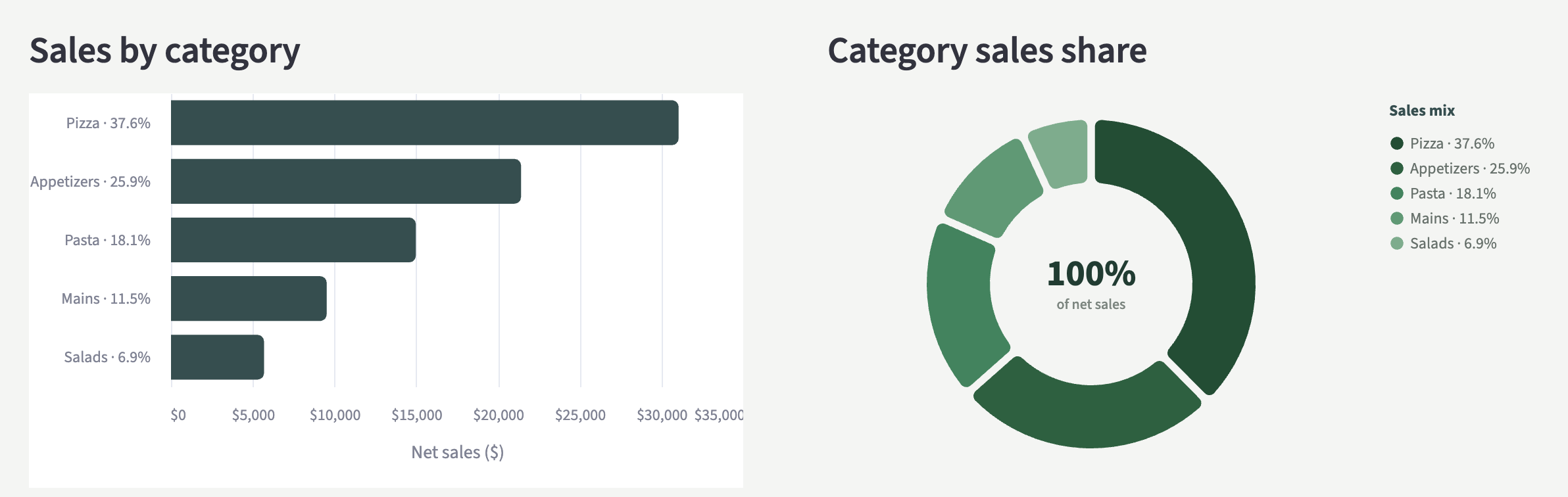1568x497 pixels.
Task: Click the '100%' donut center value
Action: click(x=1091, y=273)
